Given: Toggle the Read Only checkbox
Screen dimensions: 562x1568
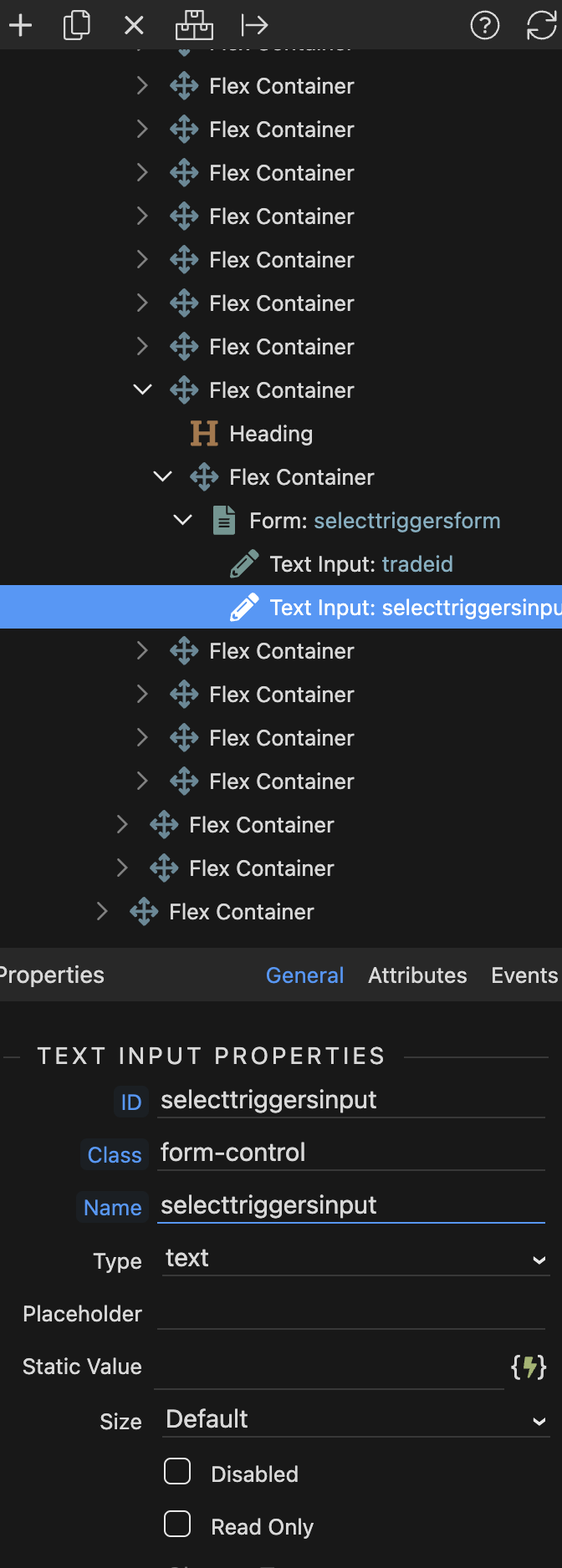Looking at the screenshot, I should (x=177, y=1525).
